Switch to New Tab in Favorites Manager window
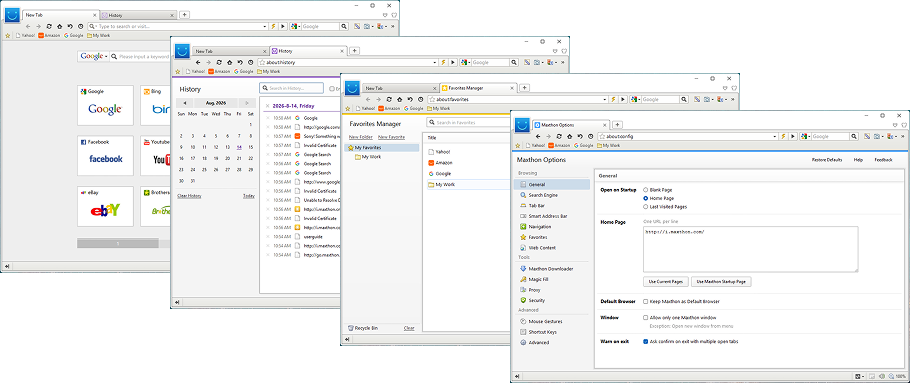Screen dimensions: 910x383 [x=400, y=88]
